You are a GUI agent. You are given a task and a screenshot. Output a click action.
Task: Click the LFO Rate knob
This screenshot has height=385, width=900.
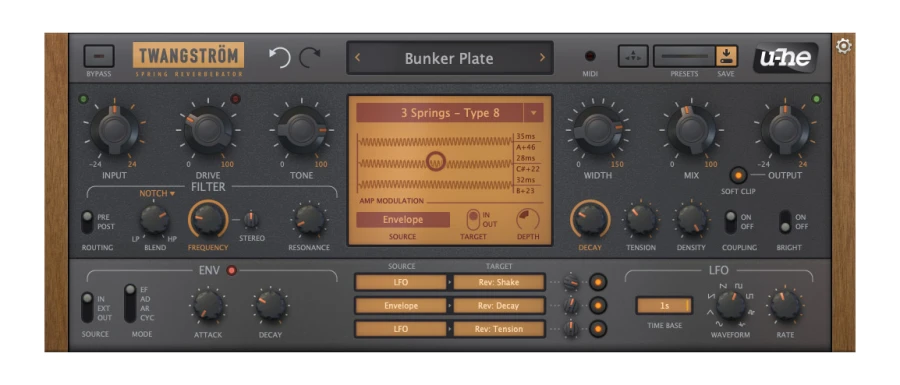click(x=785, y=305)
